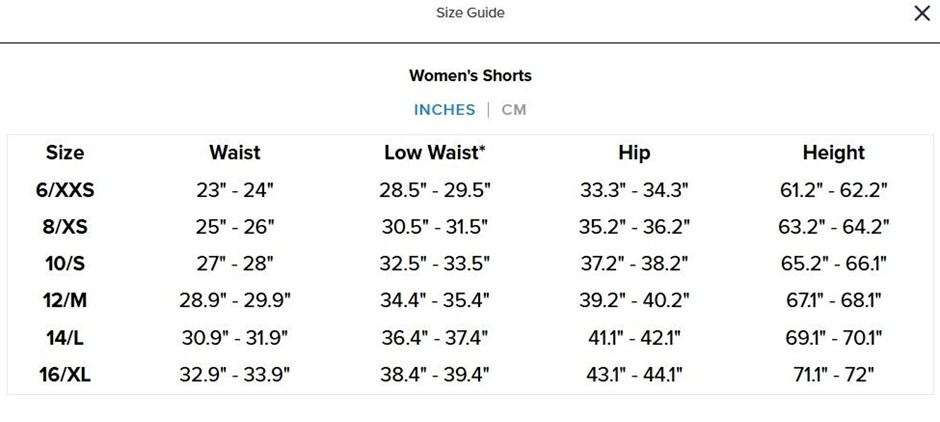Click the Height column header
This screenshot has height=422, width=940.
tap(833, 153)
